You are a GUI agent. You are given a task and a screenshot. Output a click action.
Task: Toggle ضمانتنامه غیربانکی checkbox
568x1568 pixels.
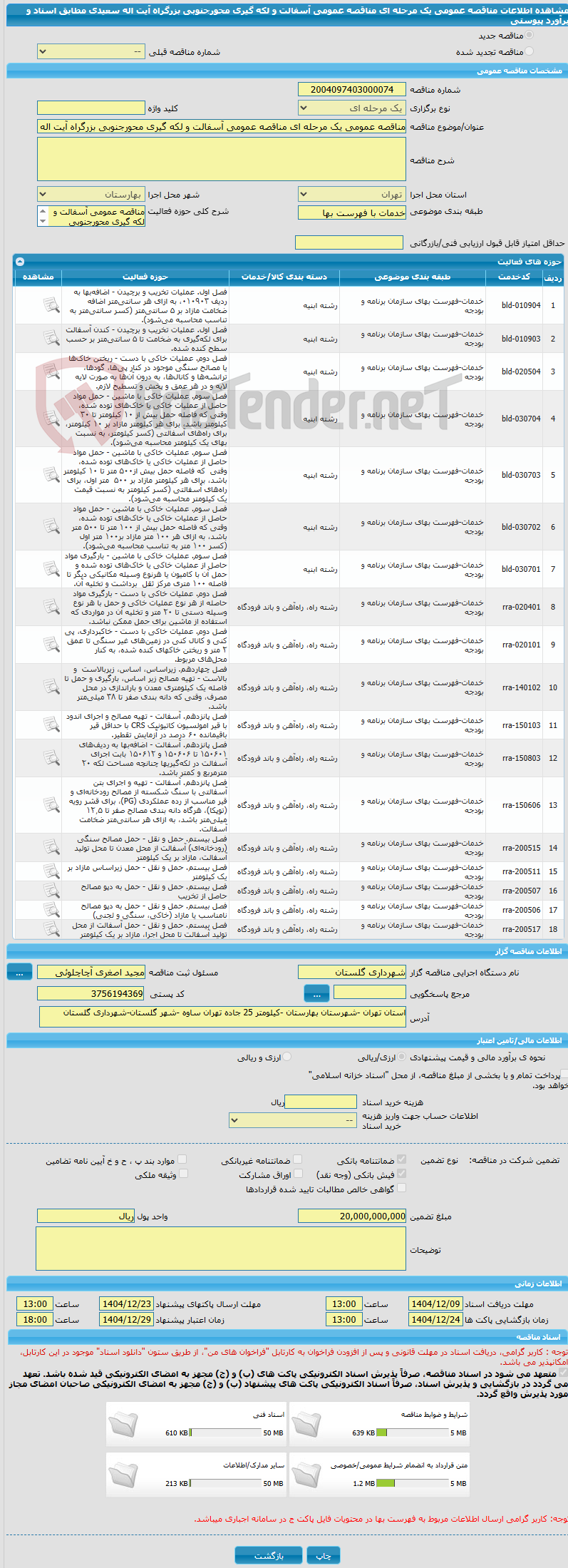pyautogui.click(x=298, y=1159)
